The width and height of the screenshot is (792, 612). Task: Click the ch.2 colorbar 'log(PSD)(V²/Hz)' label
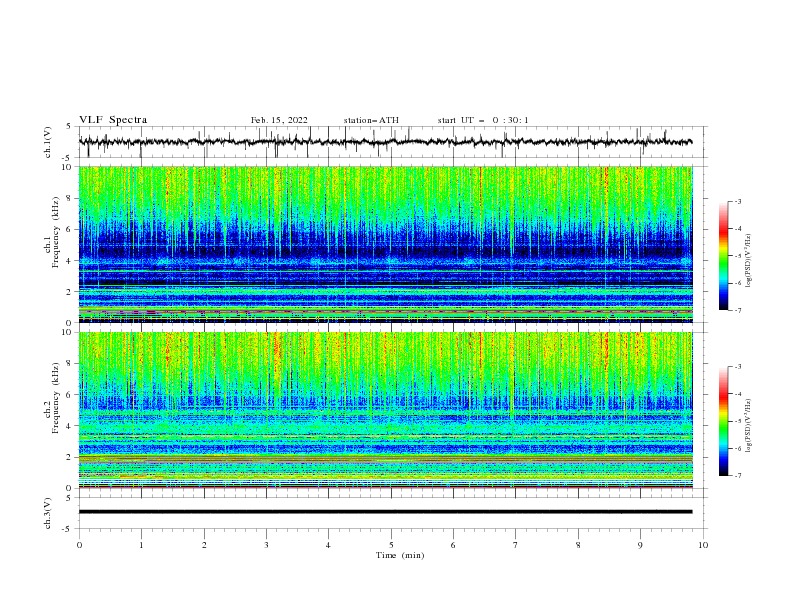tap(749, 426)
